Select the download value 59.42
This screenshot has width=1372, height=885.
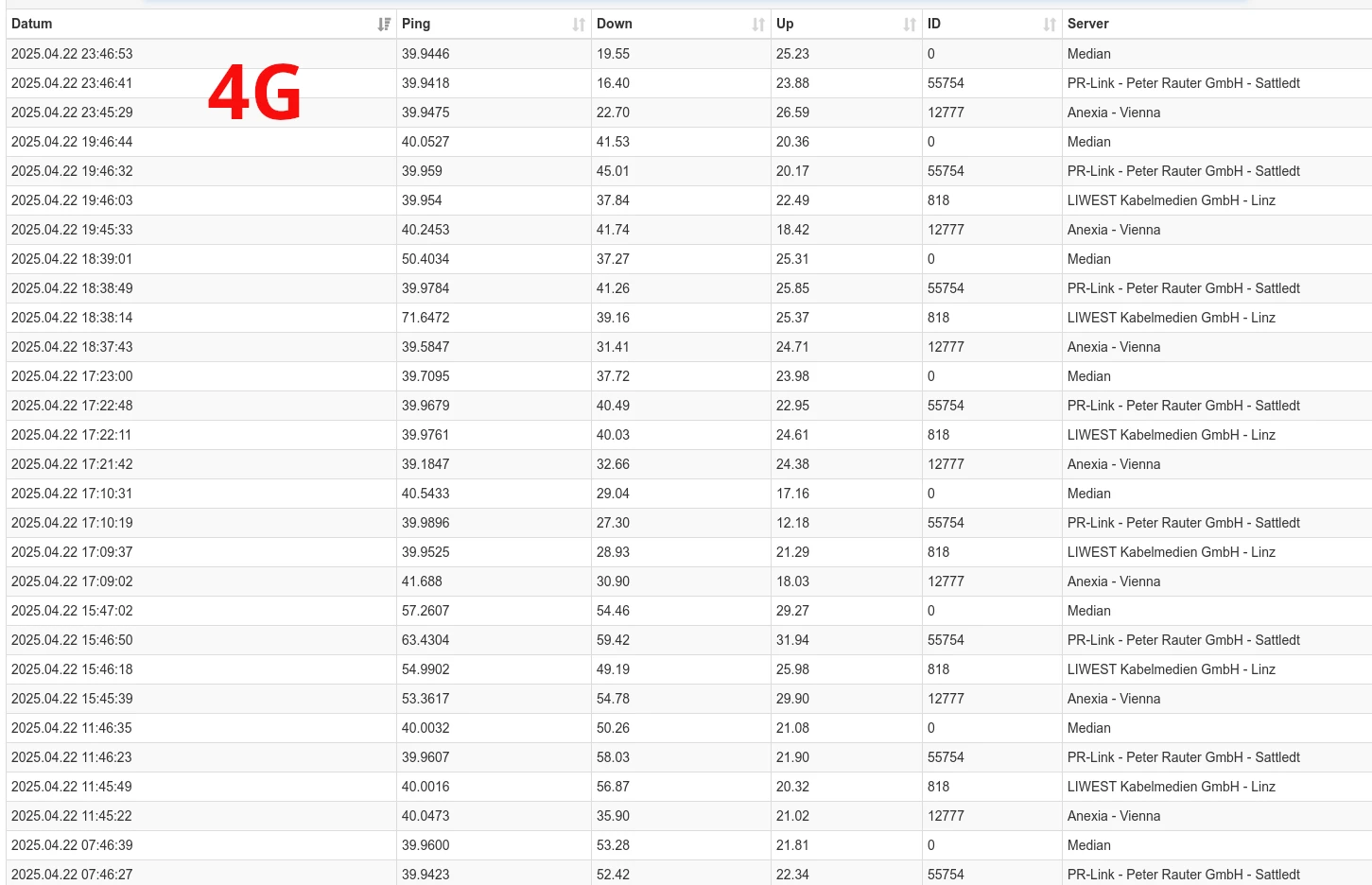613,640
